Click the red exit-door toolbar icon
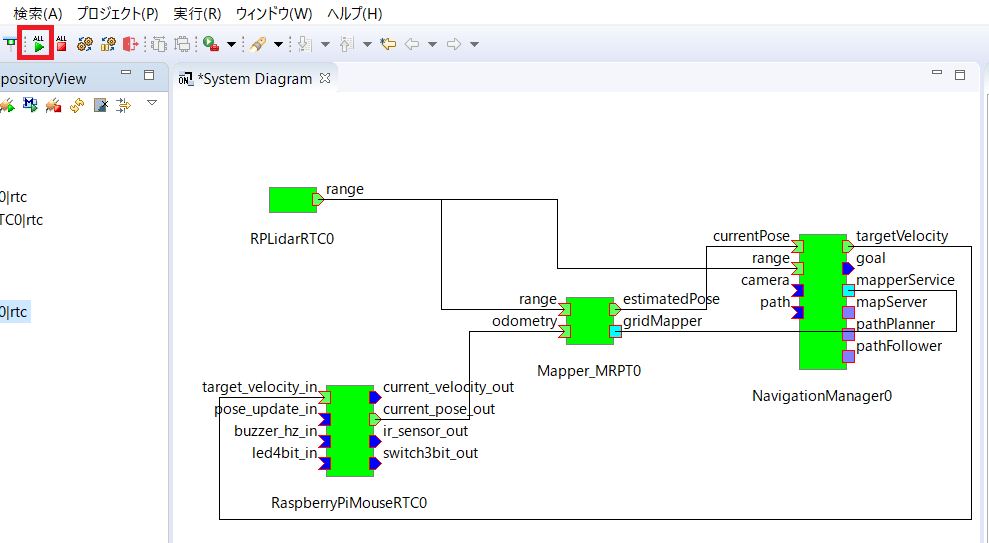Image resolution: width=989 pixels, height=543 pixels. point(130,44)
